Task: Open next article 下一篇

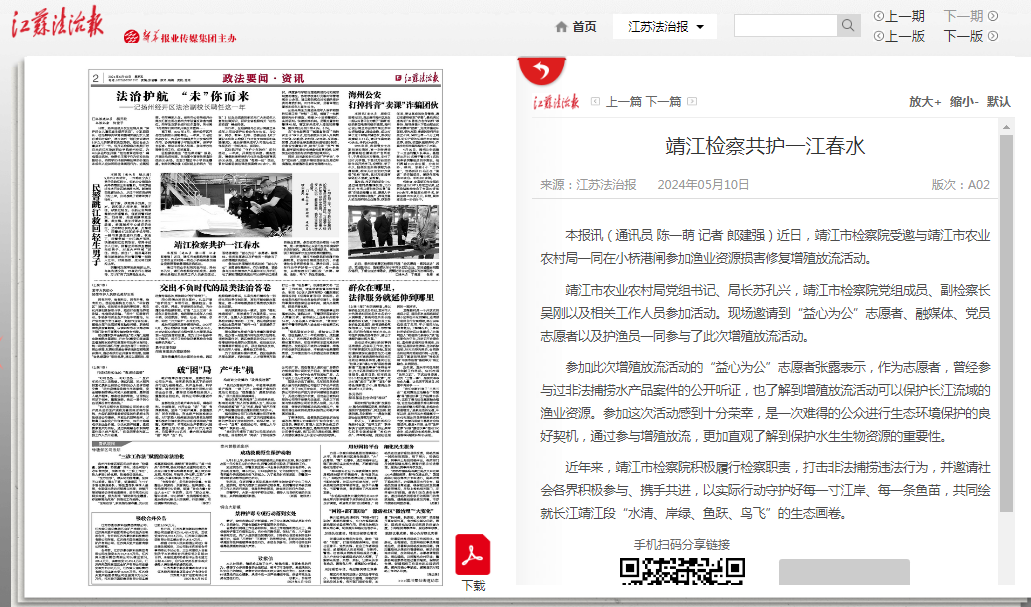Action: tap(663, 101)
